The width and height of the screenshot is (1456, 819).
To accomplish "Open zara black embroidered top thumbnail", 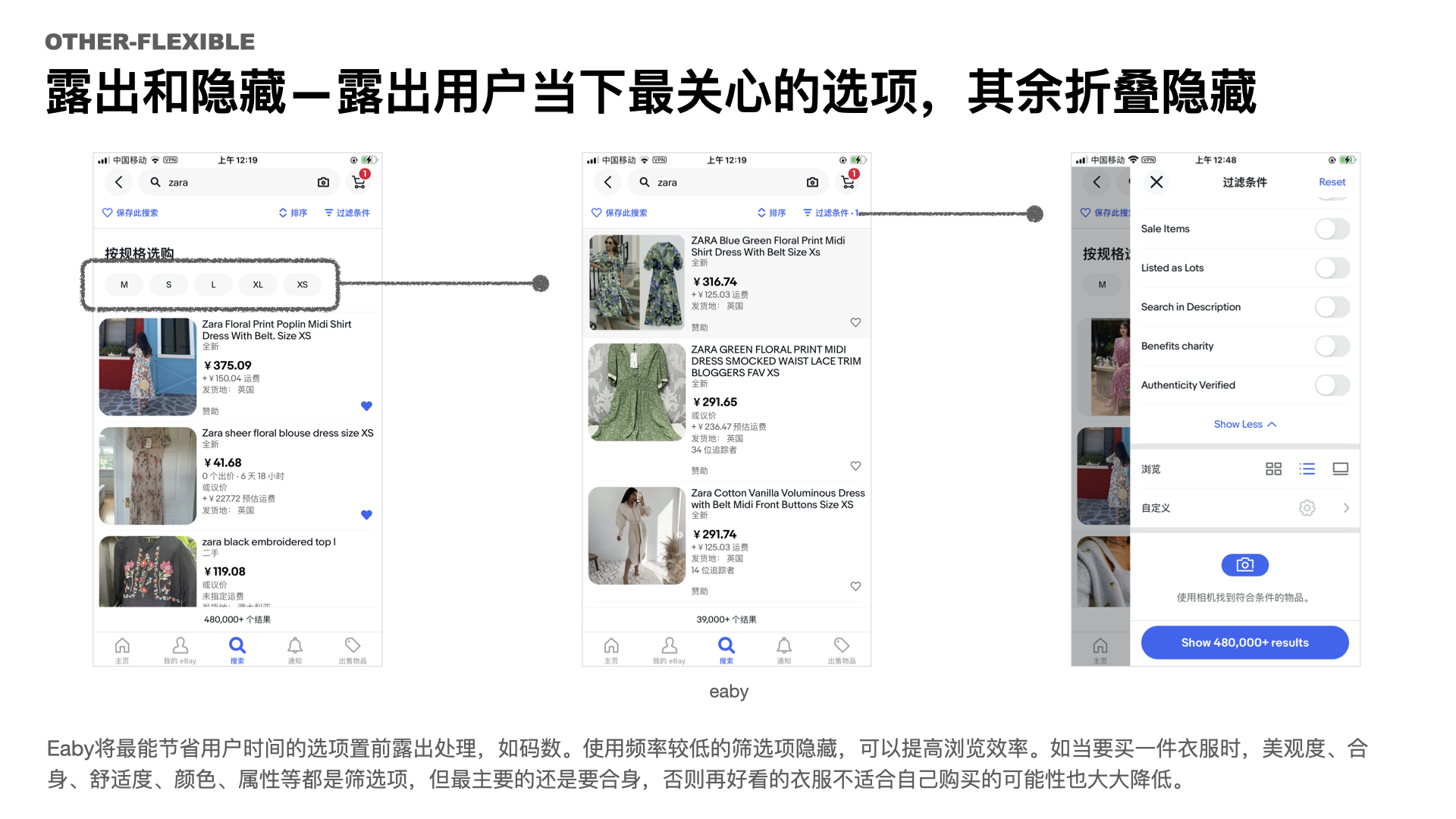I will coord(148,571).
